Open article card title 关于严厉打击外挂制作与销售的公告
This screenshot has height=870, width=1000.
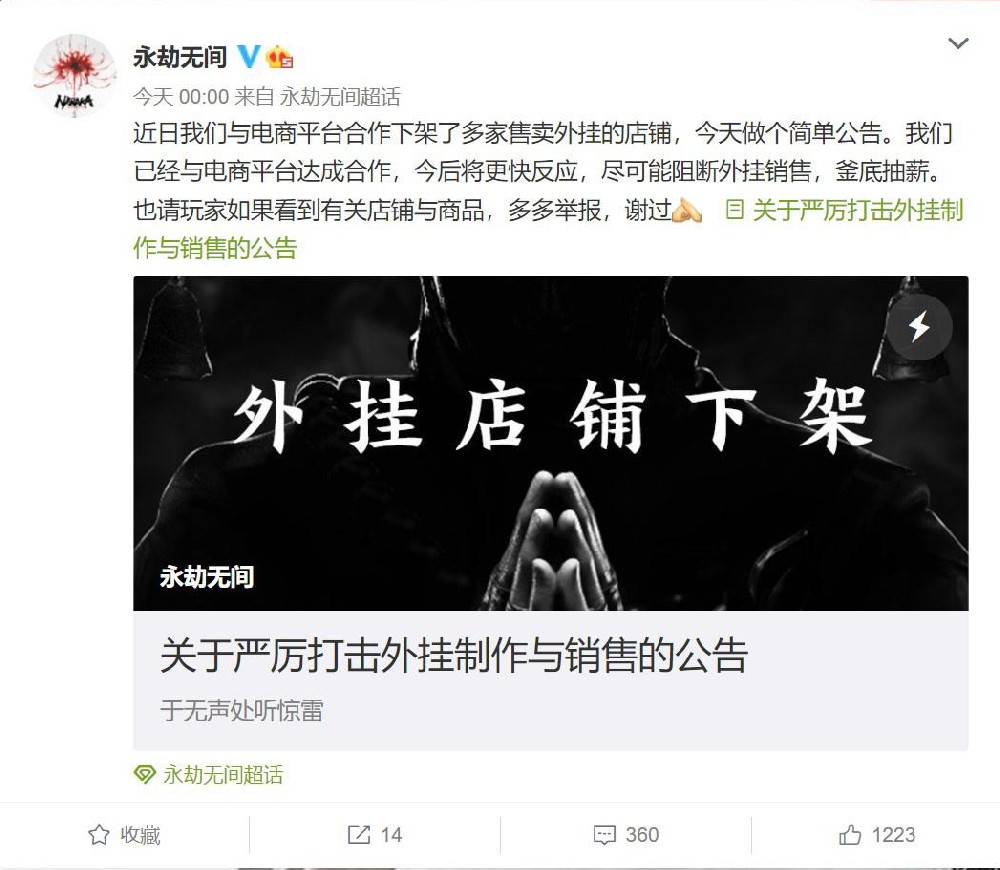(453, 655)
